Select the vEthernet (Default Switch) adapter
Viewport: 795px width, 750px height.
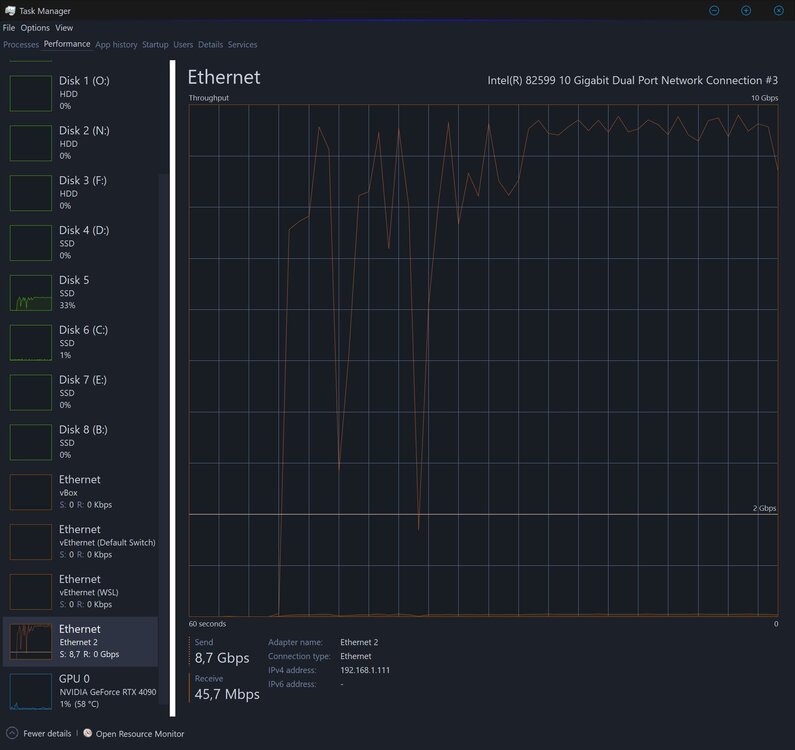point(81,542)
